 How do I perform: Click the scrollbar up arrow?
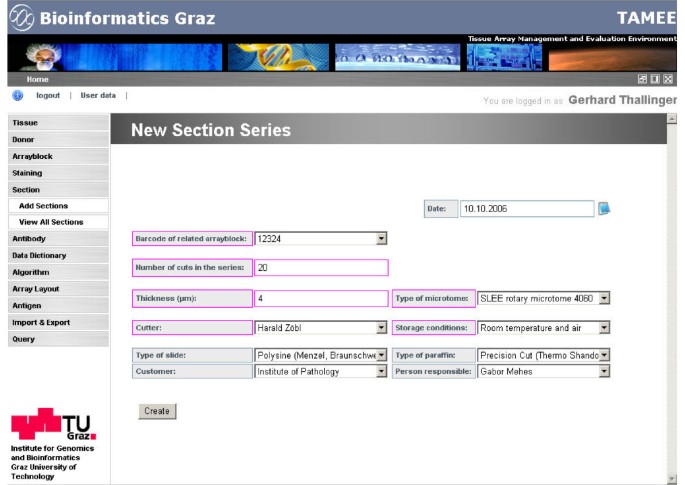672,119
